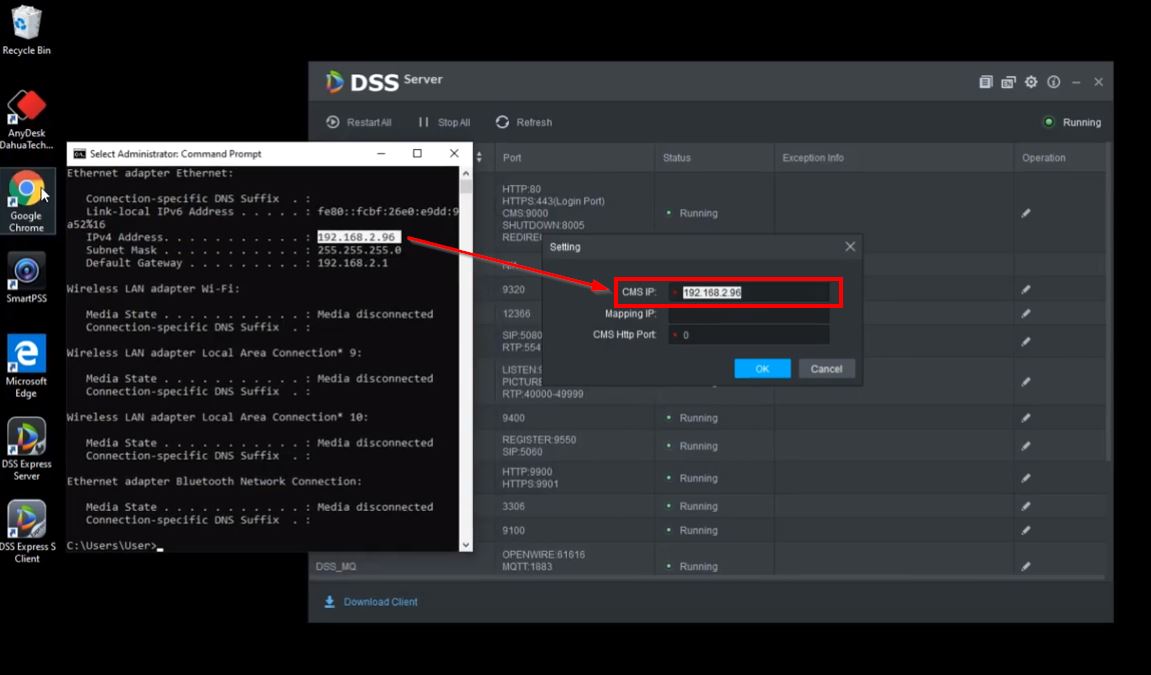Open SmartPSS desktop shortcut
This screenshot has height=675, width=1151.
click(26, 272)
